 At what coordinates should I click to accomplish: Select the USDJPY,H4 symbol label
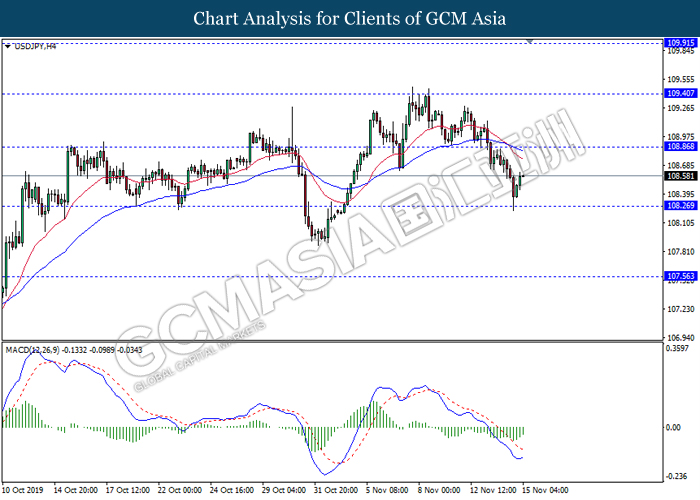click(x=35, y=46)
